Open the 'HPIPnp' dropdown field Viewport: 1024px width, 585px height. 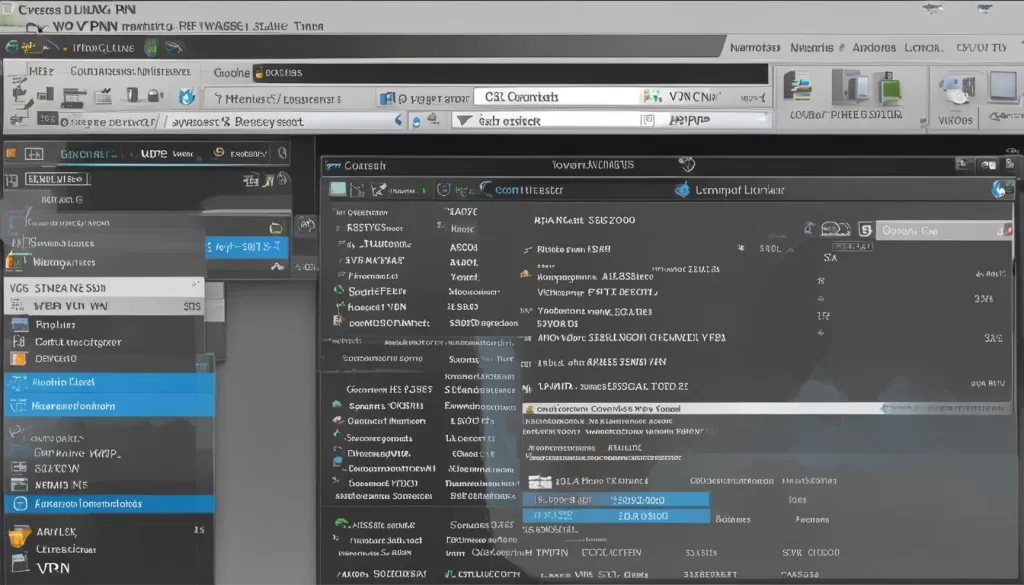pyautogui.click(x=705, y=120)
